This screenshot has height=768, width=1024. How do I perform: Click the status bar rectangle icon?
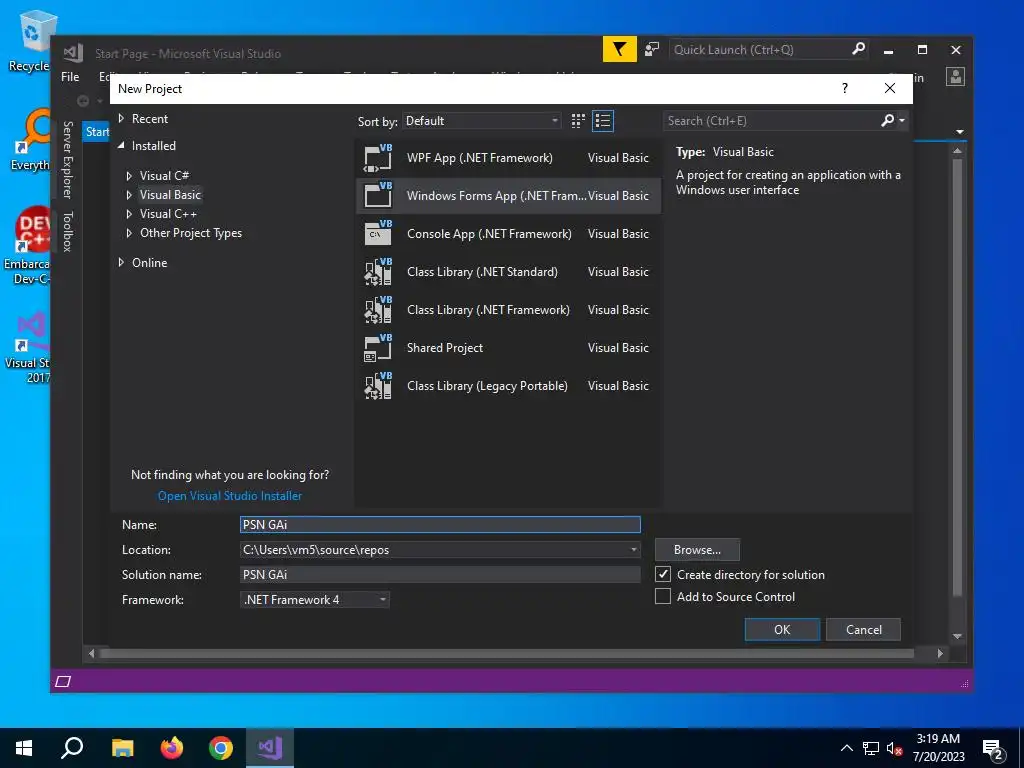tap(63, 681)
